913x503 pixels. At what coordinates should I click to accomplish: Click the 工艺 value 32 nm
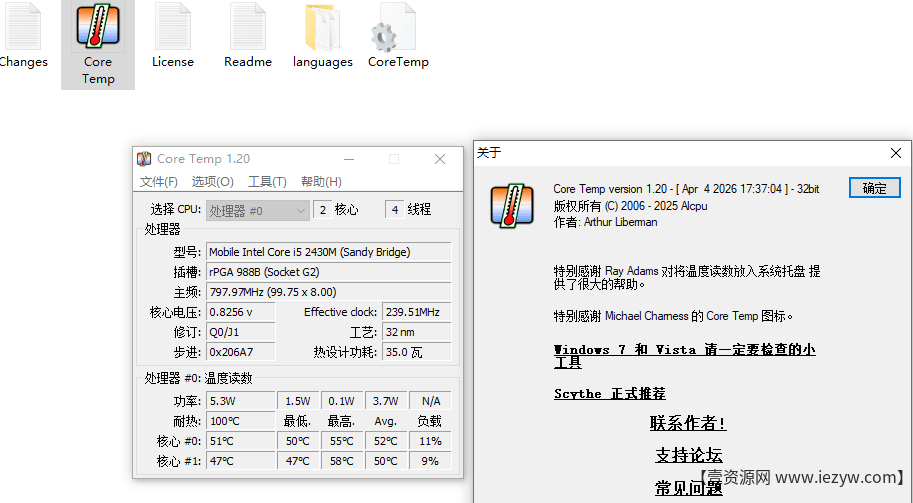pyautogui.click(x=416, y=332)
